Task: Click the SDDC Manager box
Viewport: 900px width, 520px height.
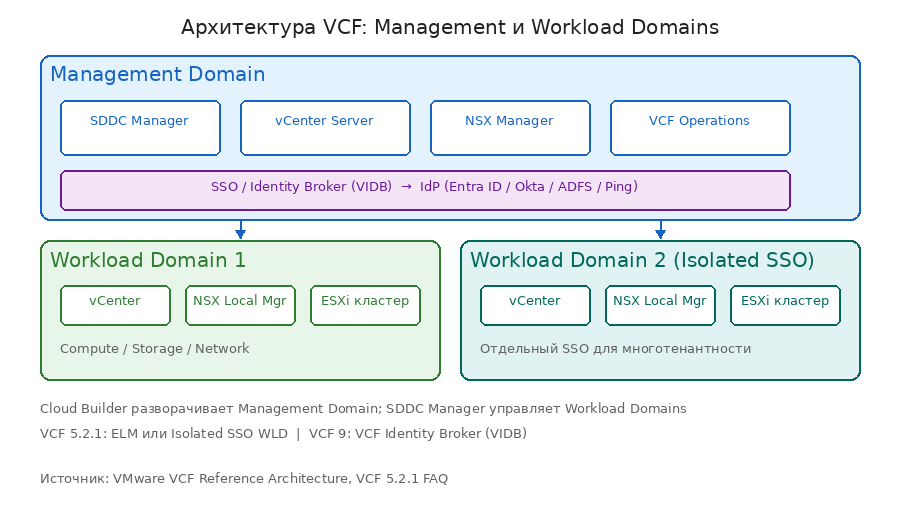Action: [140, 128]
